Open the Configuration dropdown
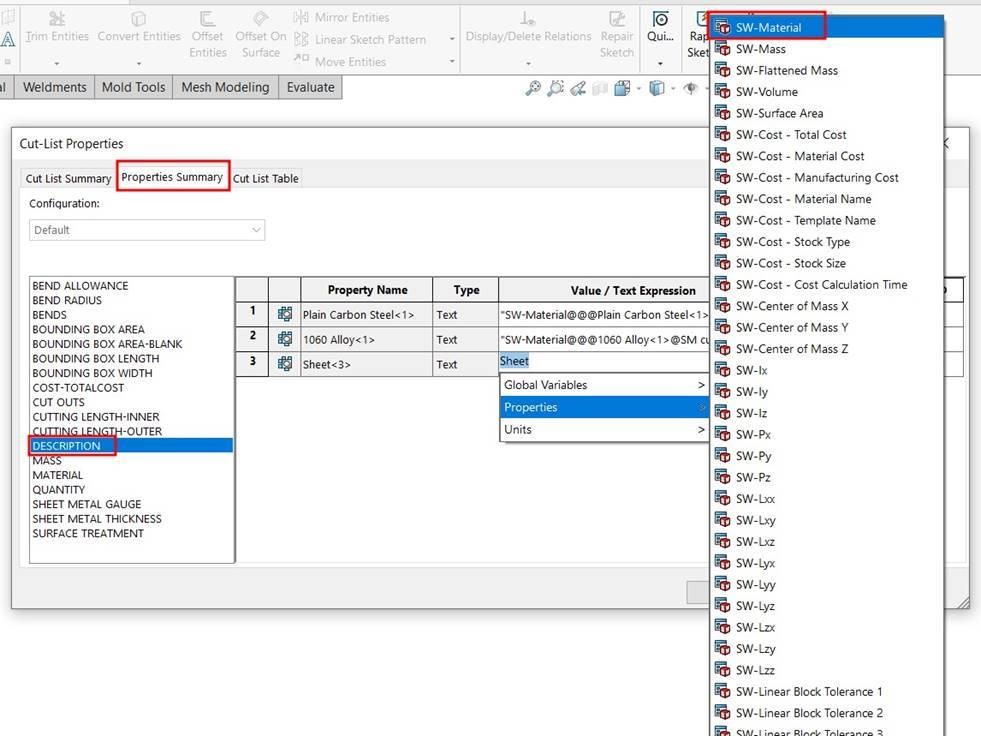The image size is (981, 736). 146,230
